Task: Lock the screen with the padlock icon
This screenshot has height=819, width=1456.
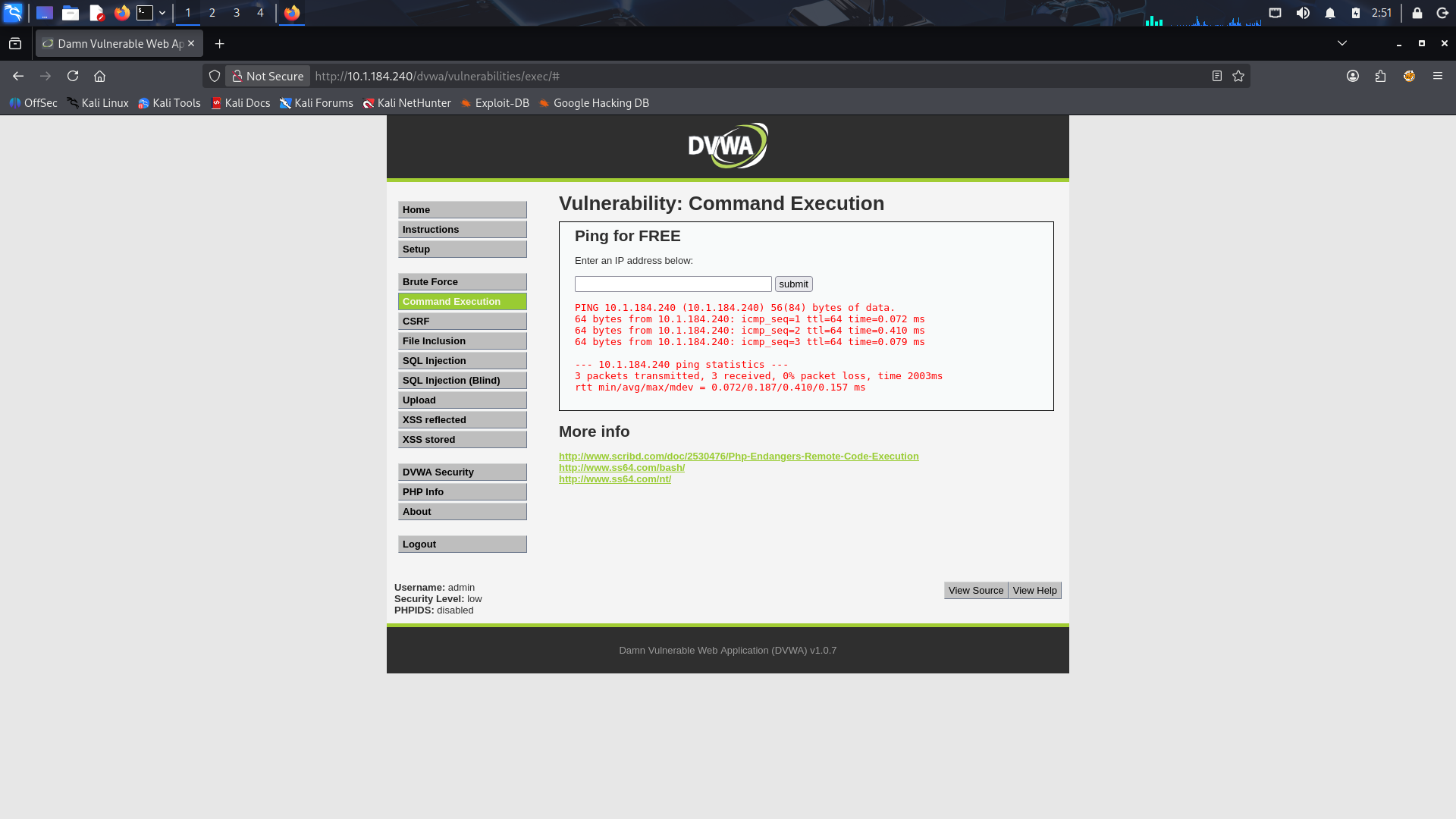Action: pos(1417,13)
